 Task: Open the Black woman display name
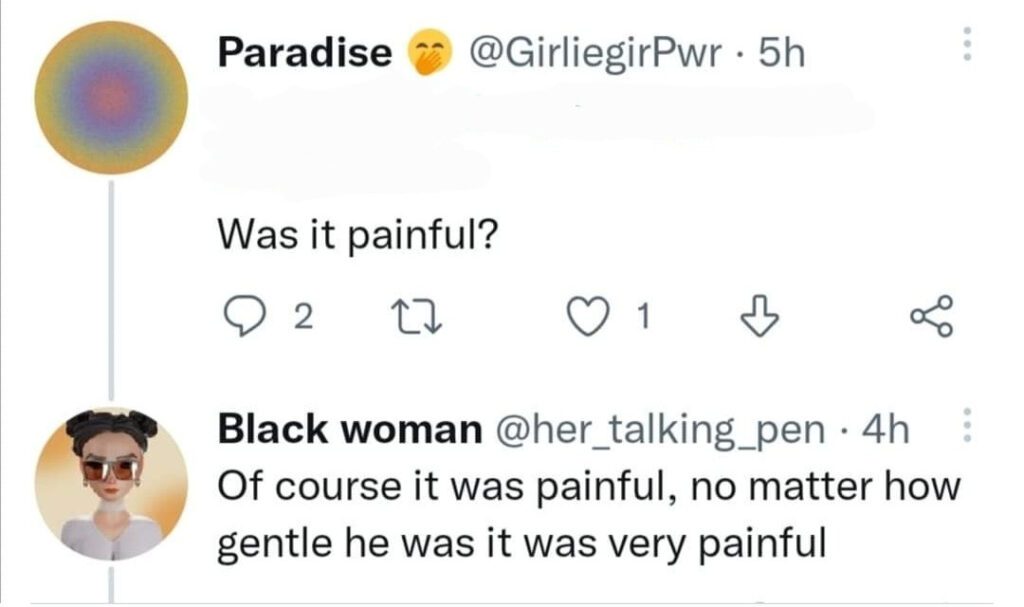point(350,429)
